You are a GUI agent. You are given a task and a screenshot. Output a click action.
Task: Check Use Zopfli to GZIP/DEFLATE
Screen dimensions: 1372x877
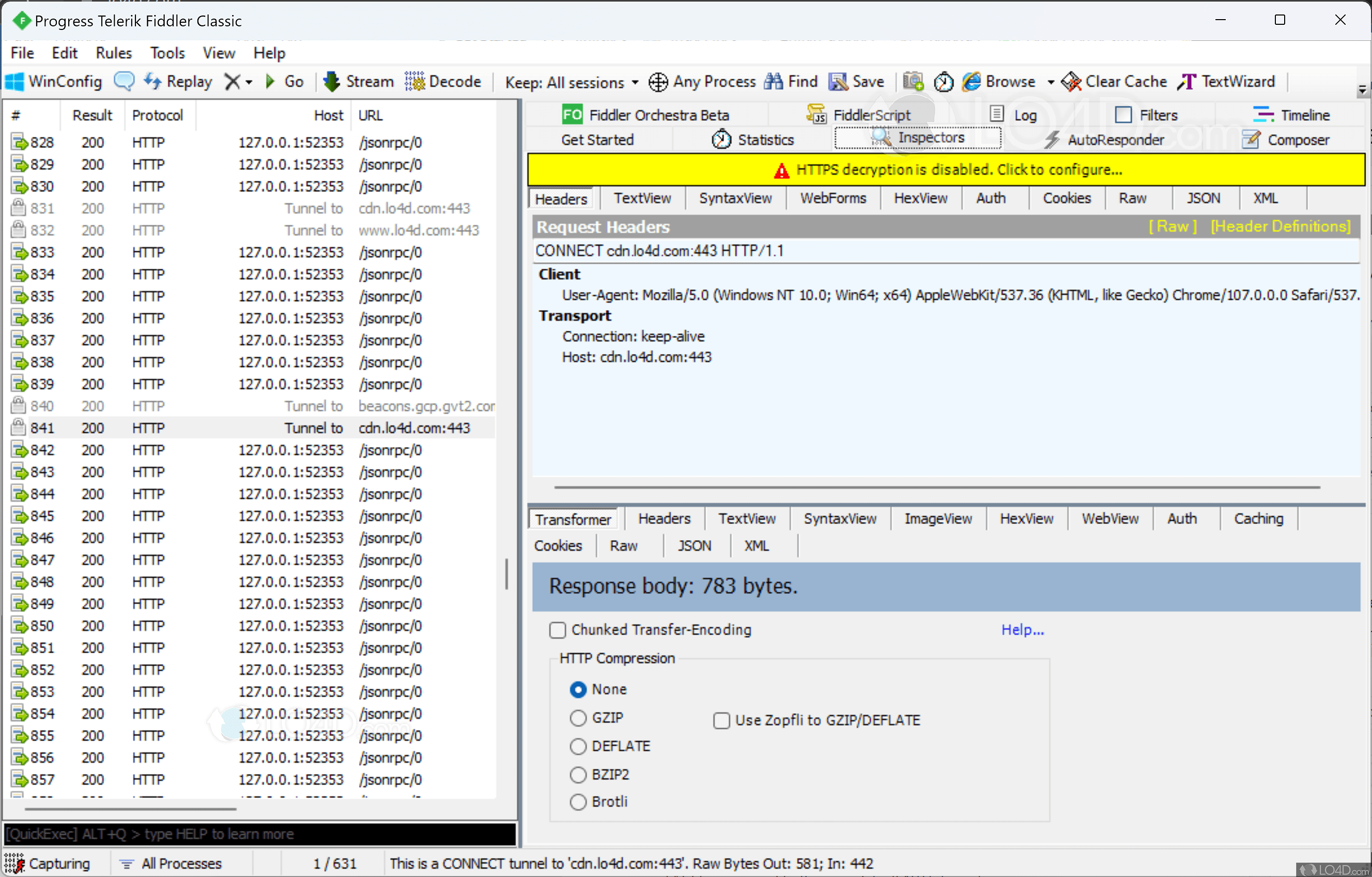coord(721,721)
